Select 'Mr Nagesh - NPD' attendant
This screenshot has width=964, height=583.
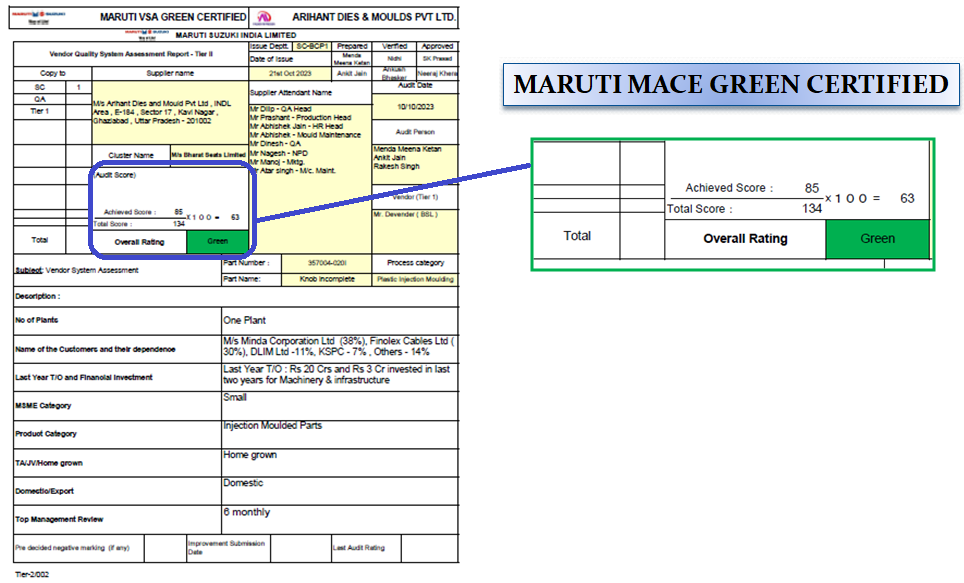click(x=279, y=153)
